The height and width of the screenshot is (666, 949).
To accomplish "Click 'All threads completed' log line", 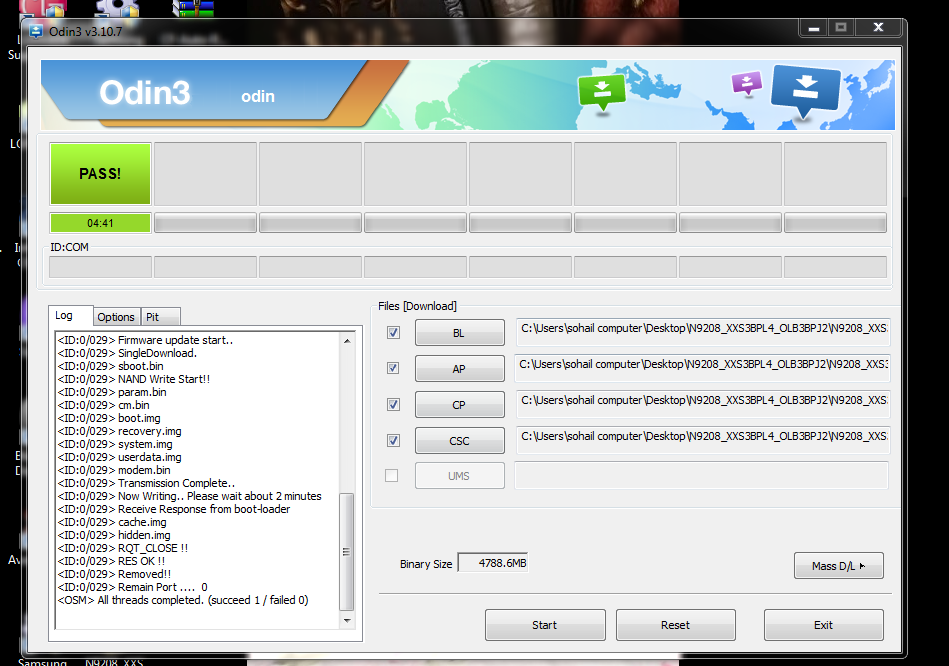I will point(183,600).
